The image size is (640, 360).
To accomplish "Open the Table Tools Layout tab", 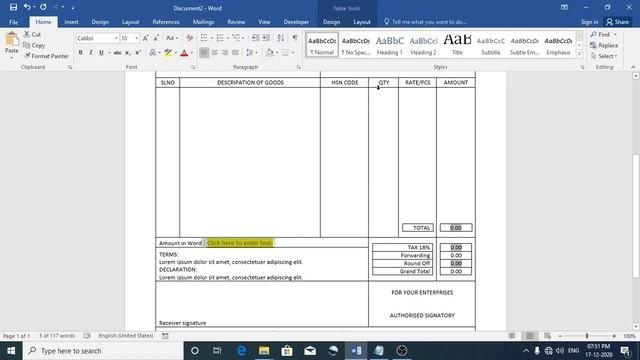I will [x=362, y=22].
